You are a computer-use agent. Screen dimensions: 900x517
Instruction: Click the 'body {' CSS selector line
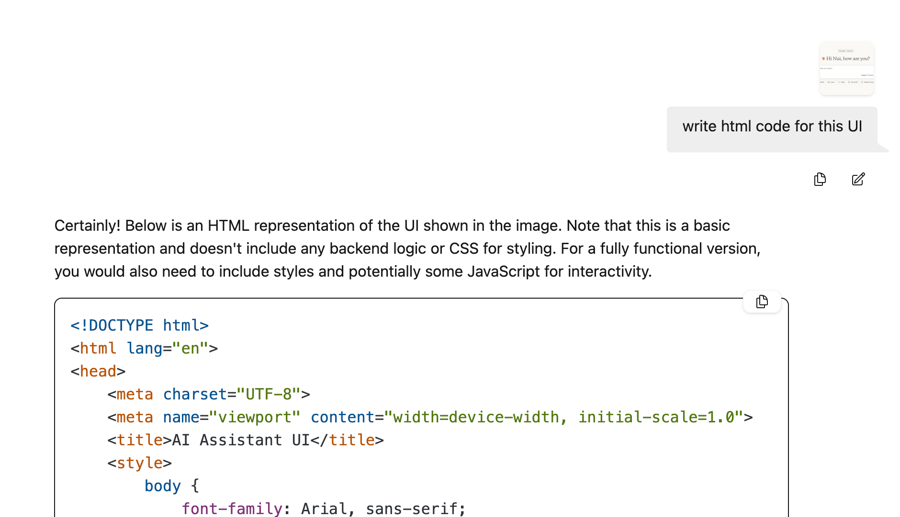click(x=171, y=486)
